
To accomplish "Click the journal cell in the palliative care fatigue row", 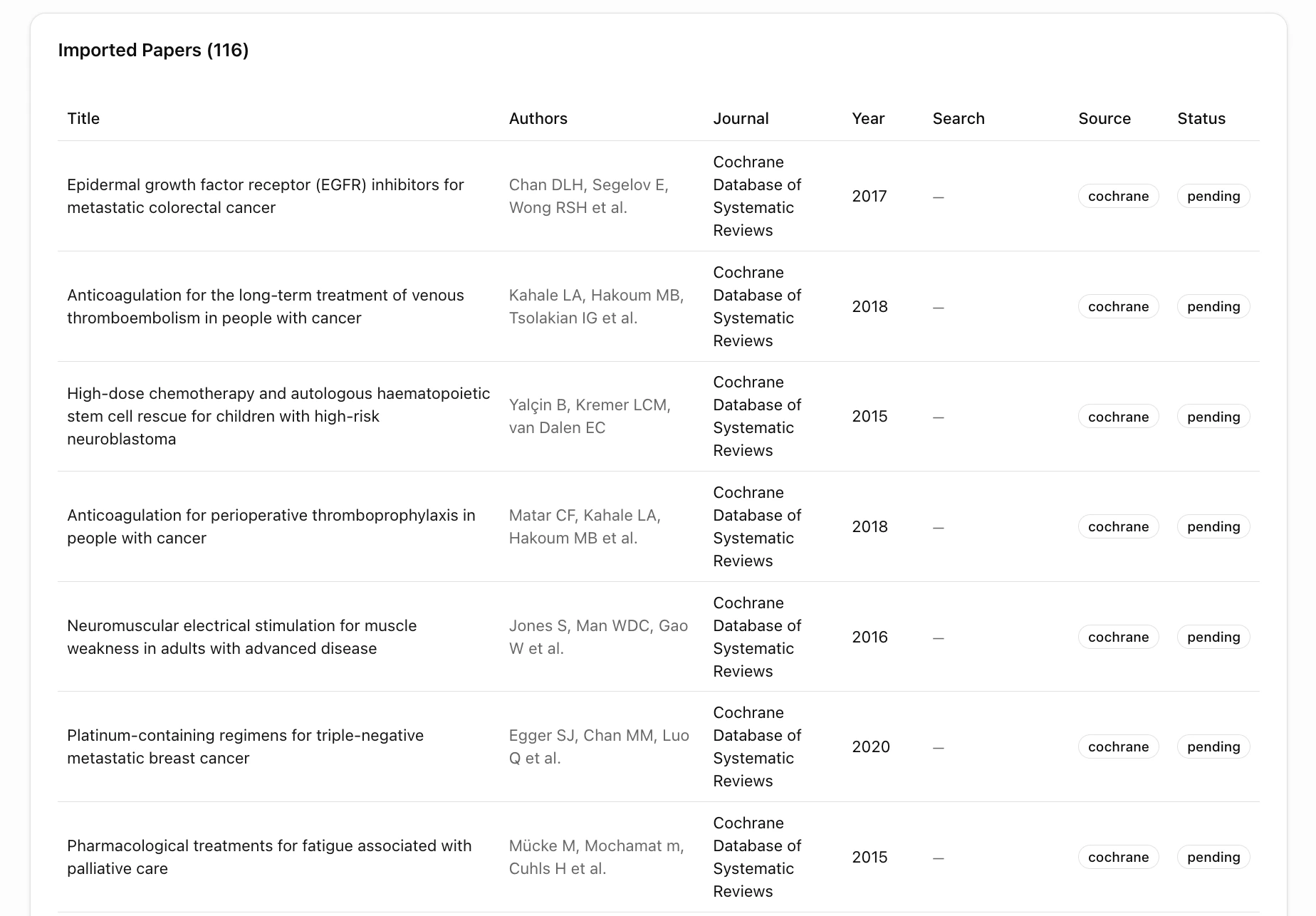I will tap(757, 857).
